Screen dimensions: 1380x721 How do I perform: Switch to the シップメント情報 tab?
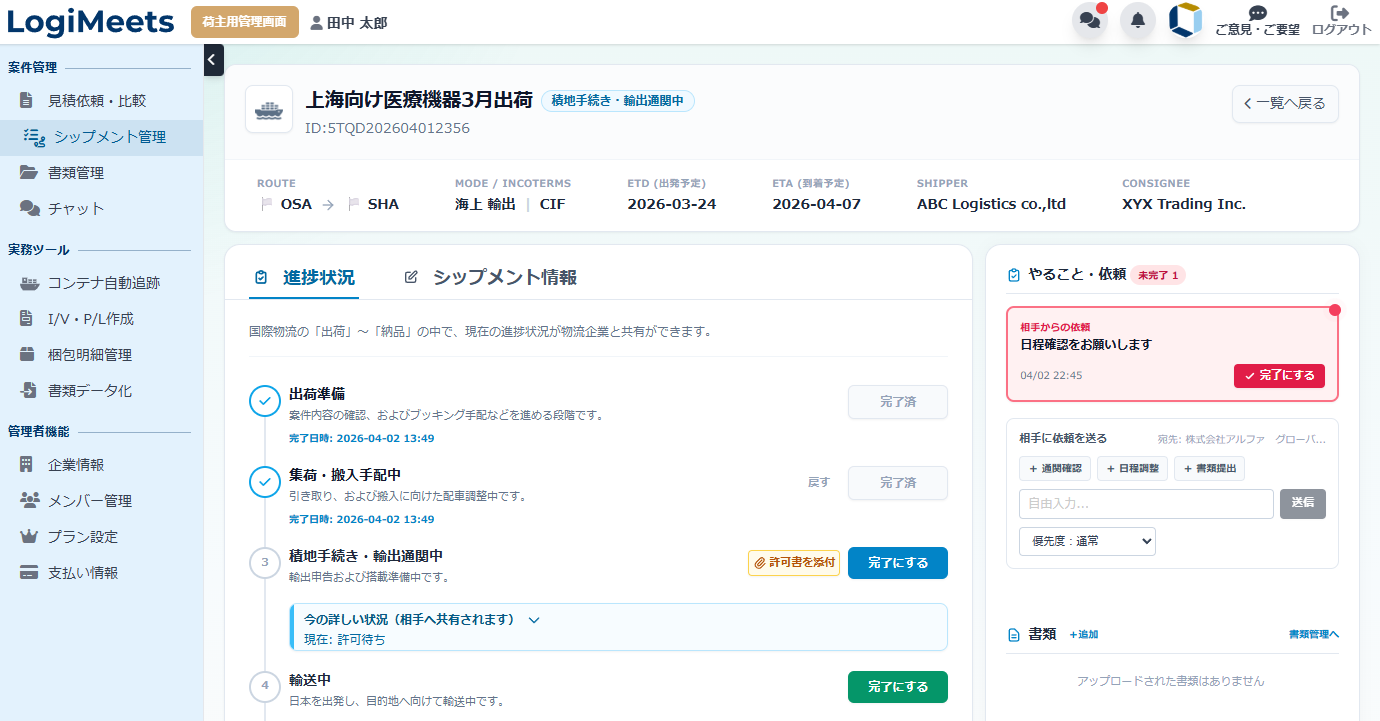[503, 276]
